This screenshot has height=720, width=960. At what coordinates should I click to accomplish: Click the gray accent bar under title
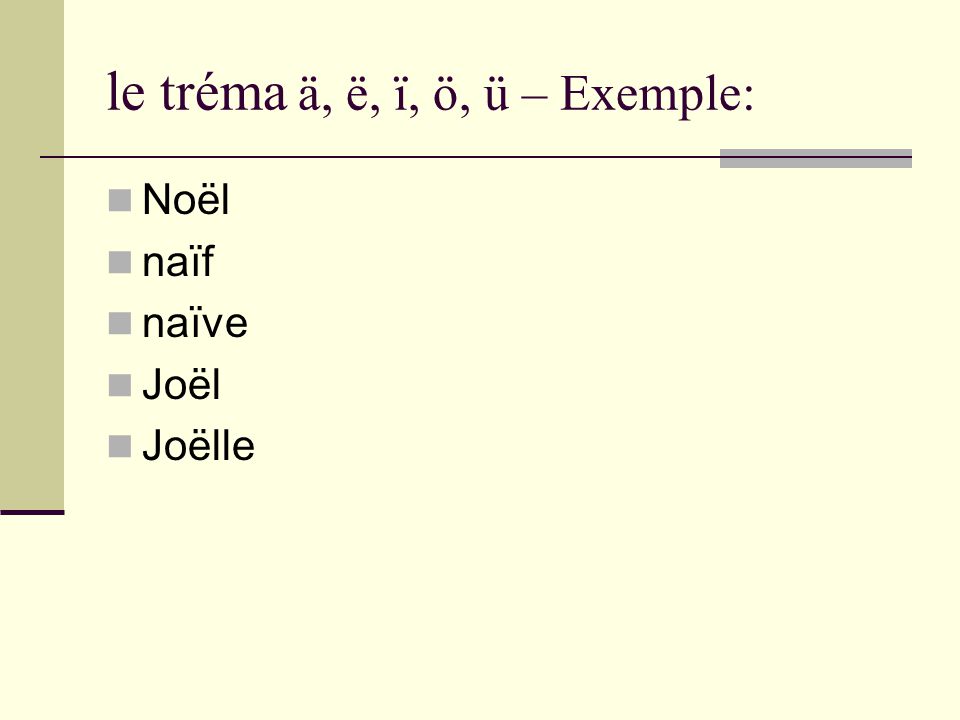click(816, 158)
